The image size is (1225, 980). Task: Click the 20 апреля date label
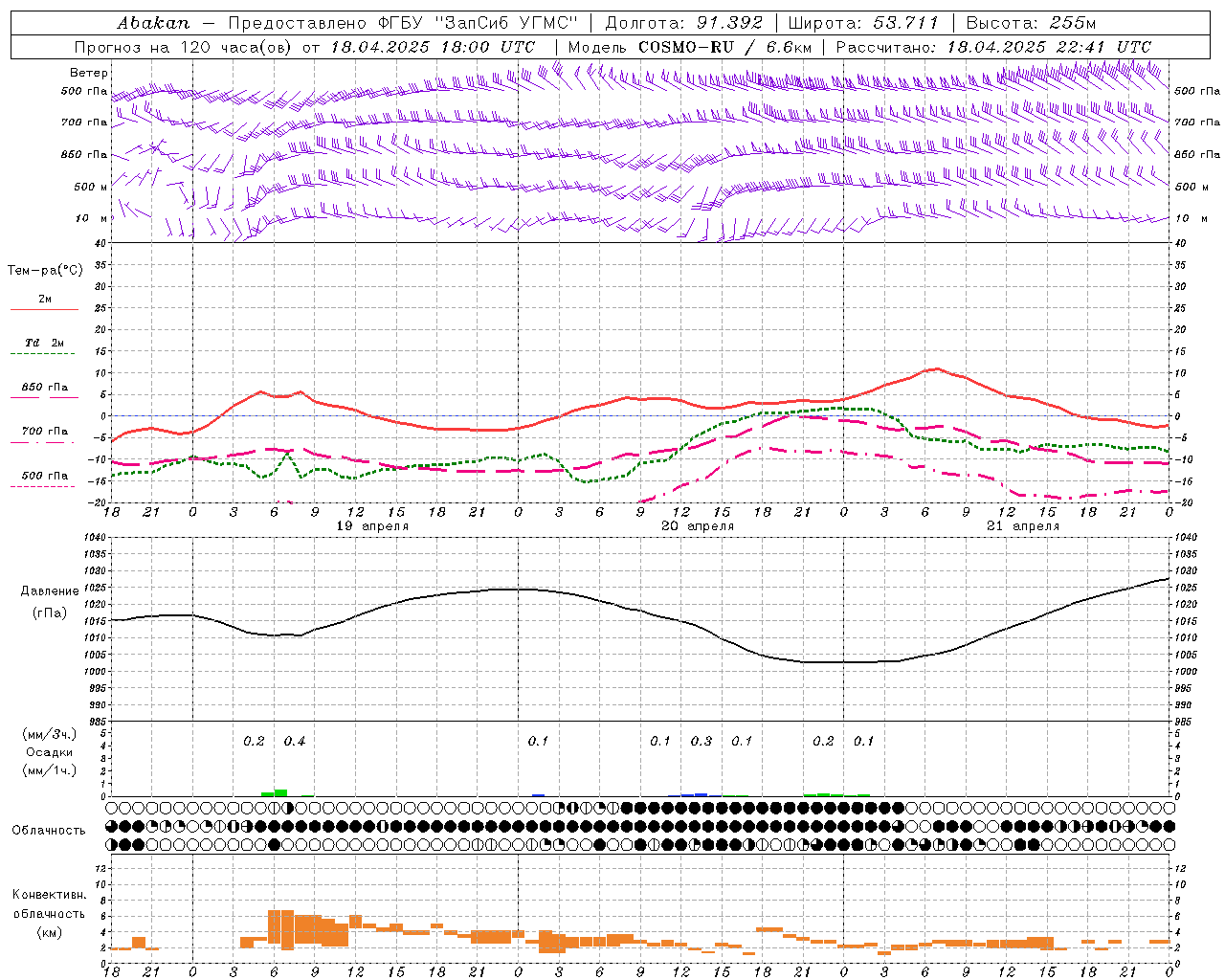click(699, 526)
